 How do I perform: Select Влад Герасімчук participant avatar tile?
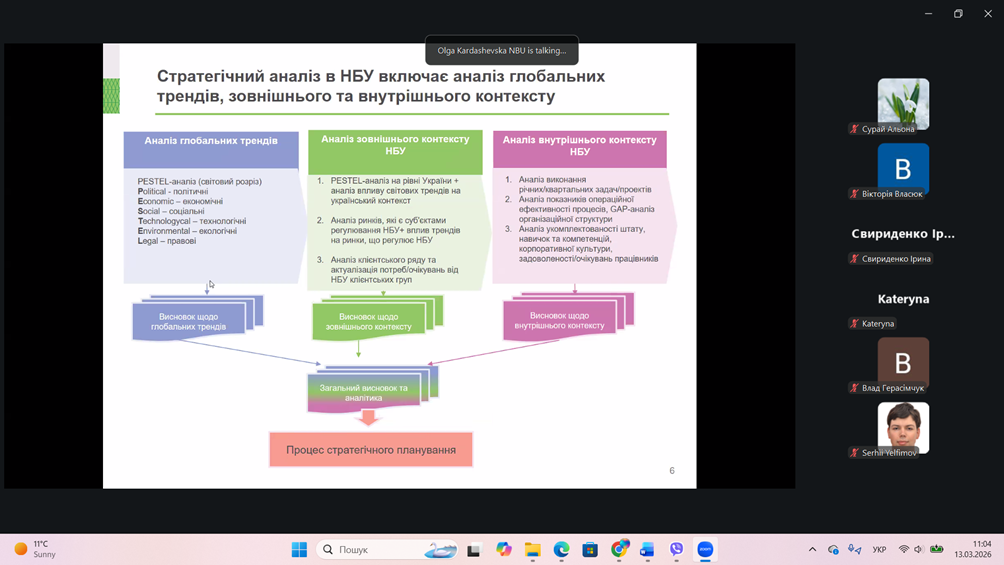pyautogui.click(x=903, y=361)
